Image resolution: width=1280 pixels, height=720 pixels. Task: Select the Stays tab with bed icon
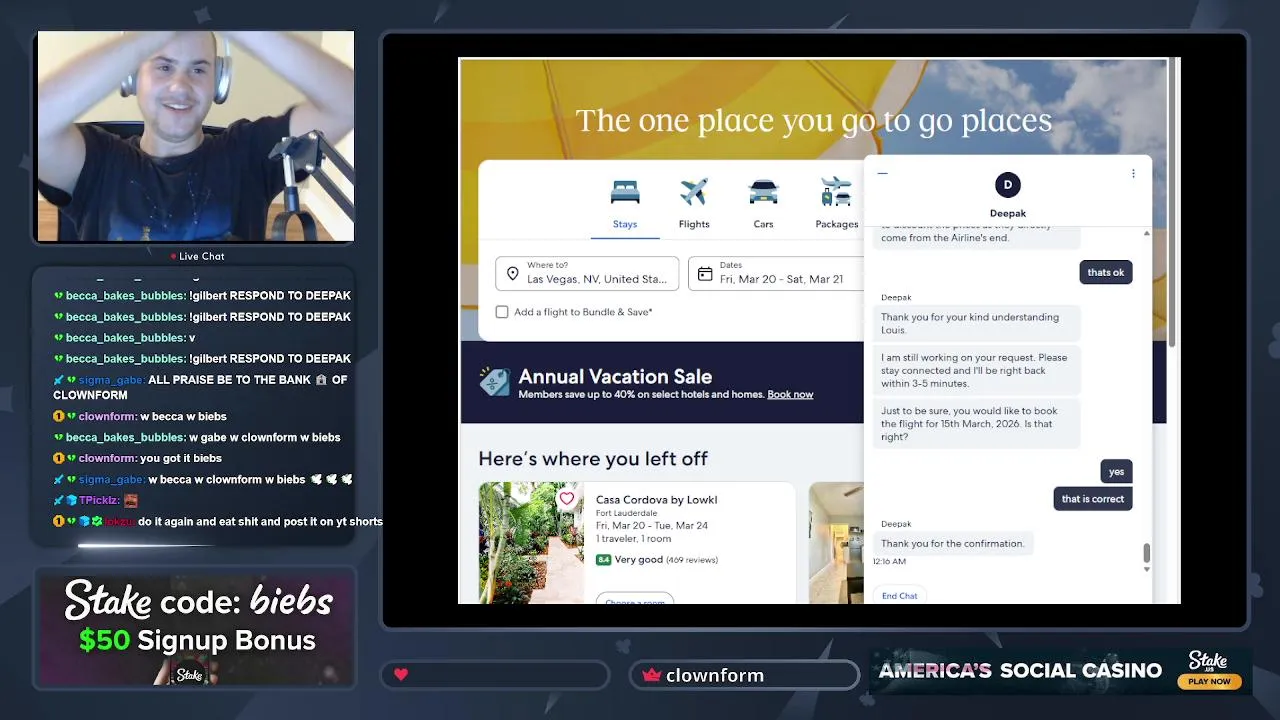pyautogui.click(x=625, y=204)
